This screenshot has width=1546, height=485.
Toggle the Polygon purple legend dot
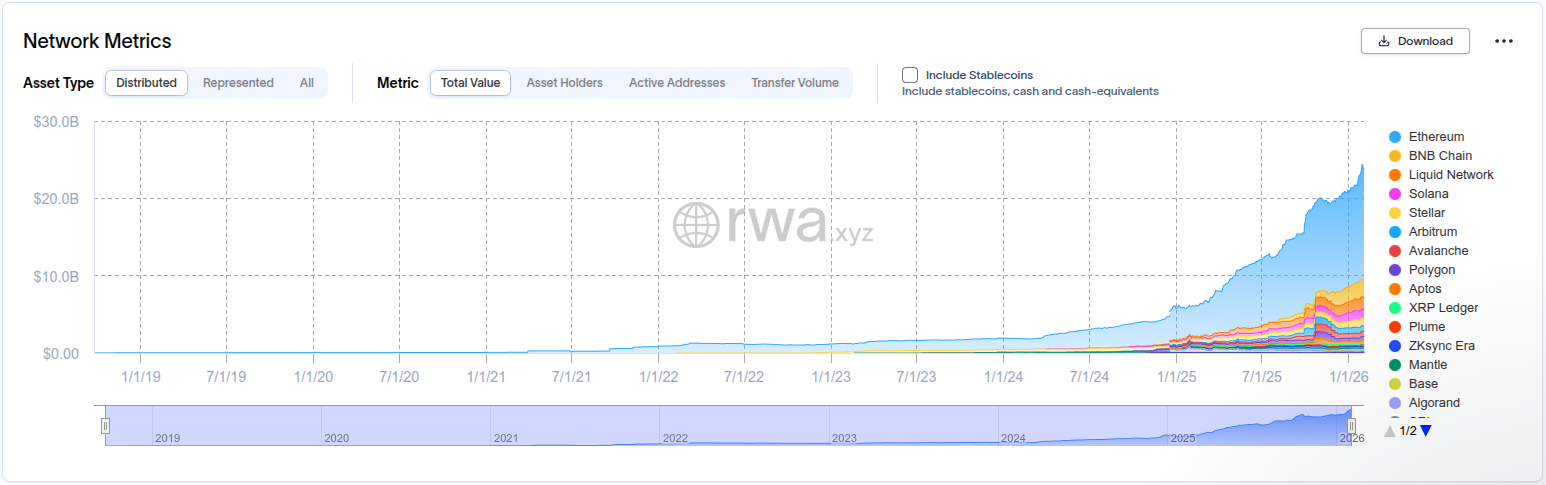tap(1395, 270)
